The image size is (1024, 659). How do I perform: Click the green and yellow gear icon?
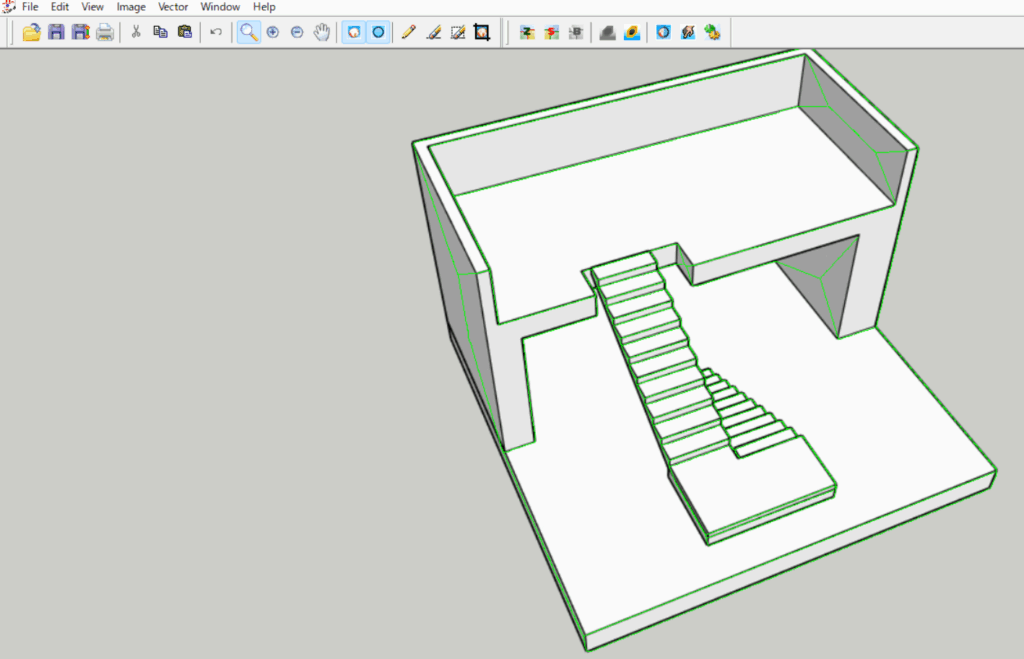712,32
